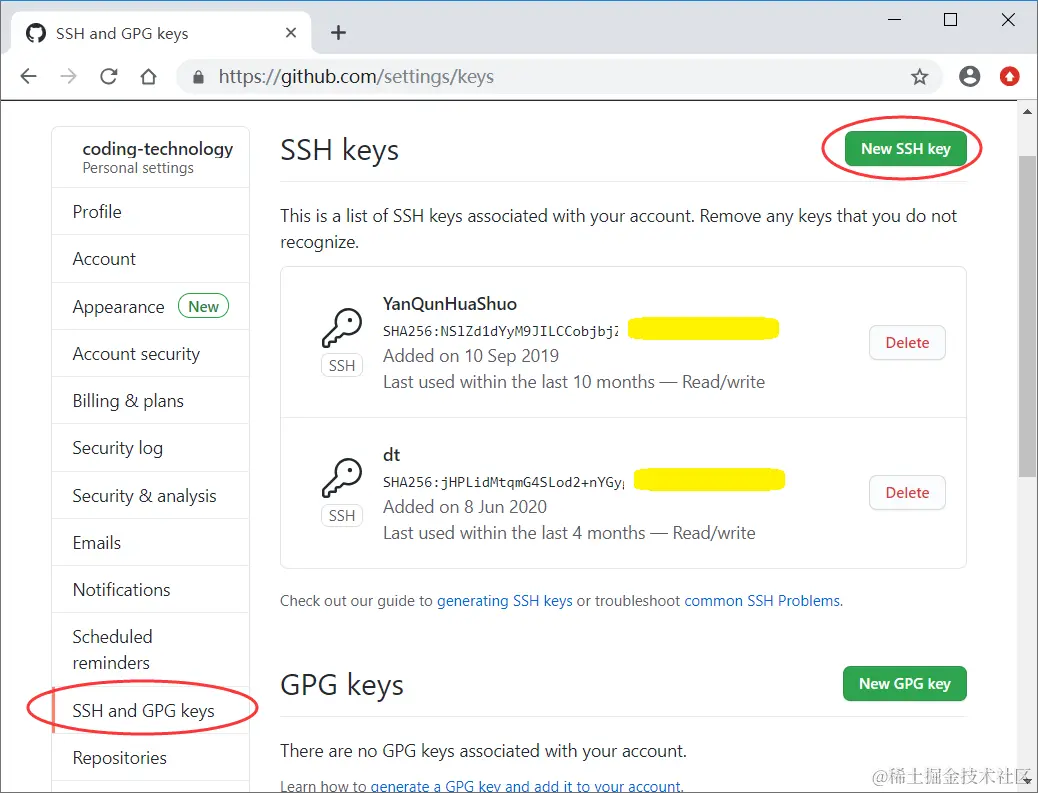Image resolution: width=1038 pixels, height=793 pixels.
Task: Close the SSH and GPG keys tab
Action: click(x=291, y=32)
